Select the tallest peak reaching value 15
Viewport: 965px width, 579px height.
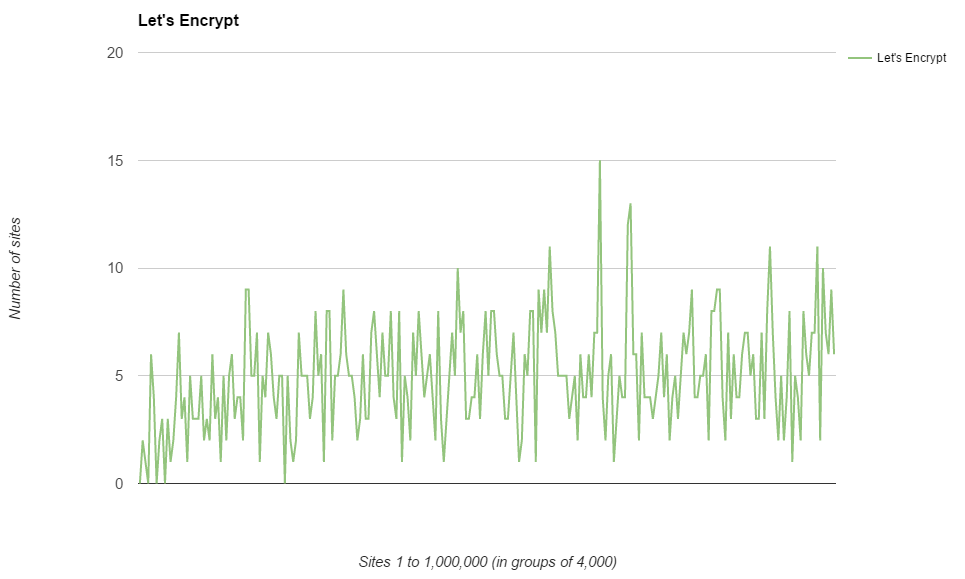(x=600, y=159)
